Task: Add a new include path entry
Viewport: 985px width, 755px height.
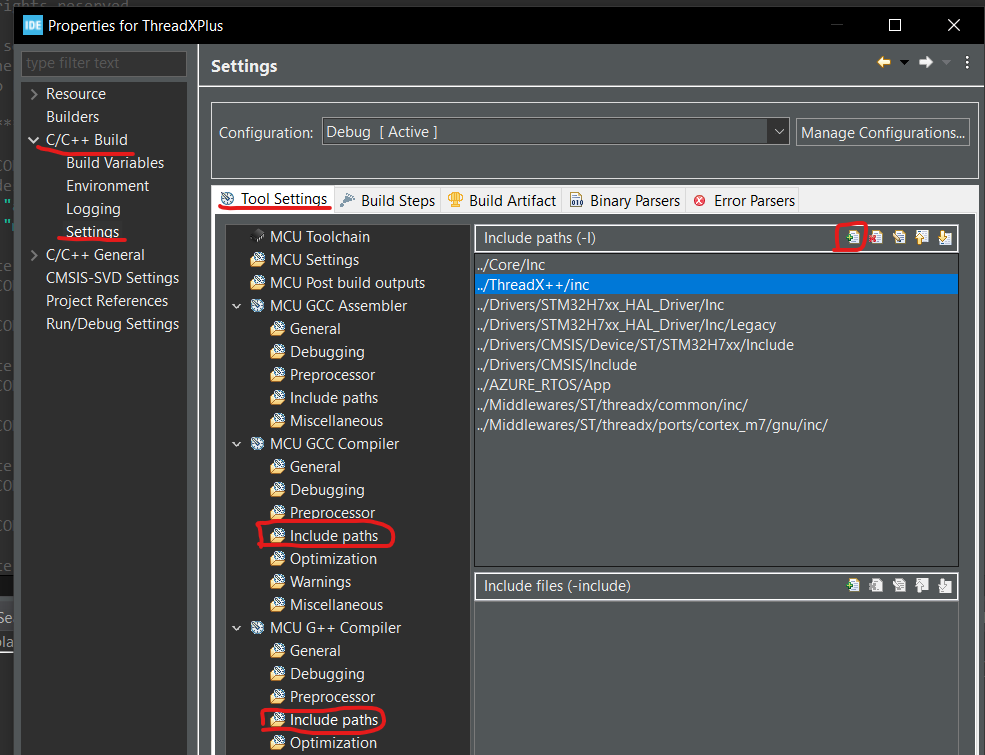Action: coord(853,237)
